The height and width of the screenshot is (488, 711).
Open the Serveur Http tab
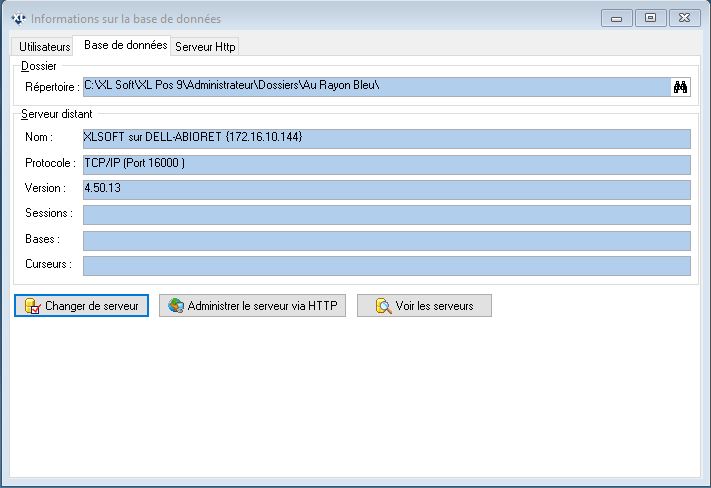tap(205, 47)
